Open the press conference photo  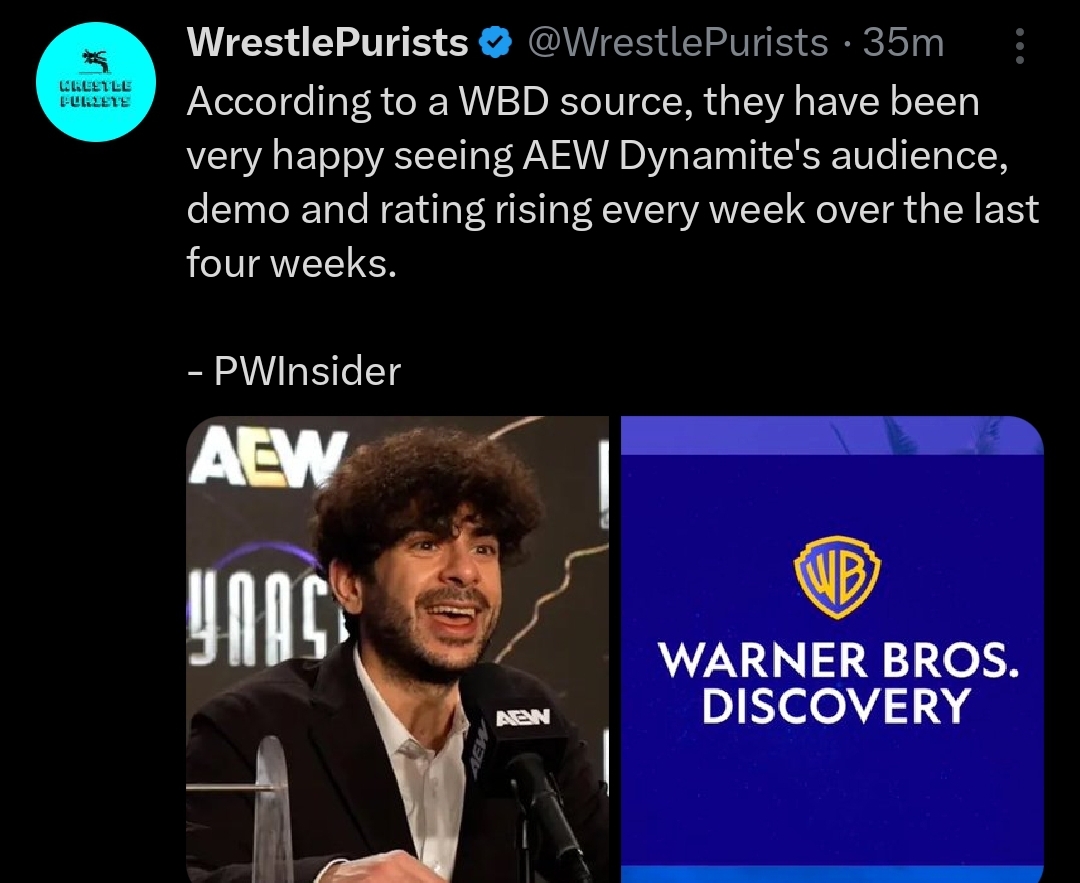[x=397, y=650]
